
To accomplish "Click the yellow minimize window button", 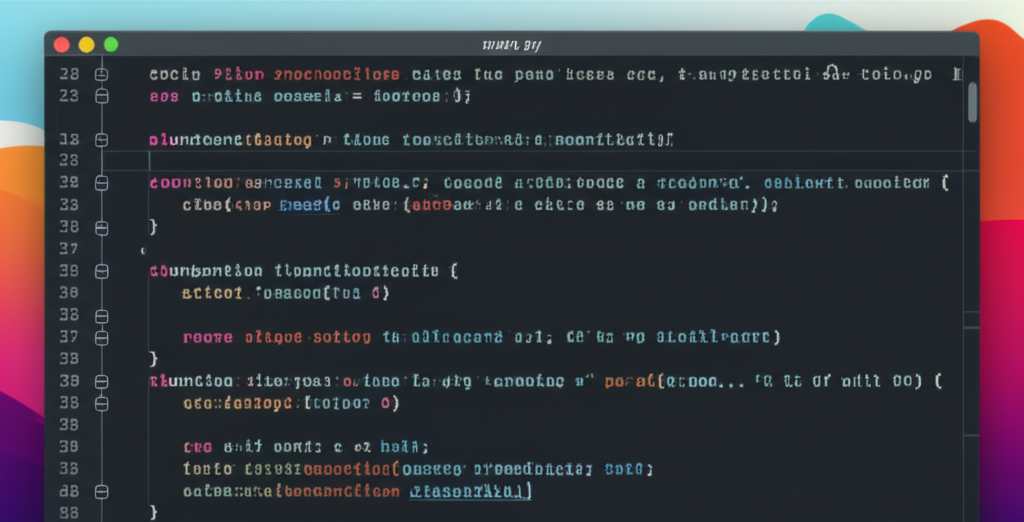I will (86, 44).
